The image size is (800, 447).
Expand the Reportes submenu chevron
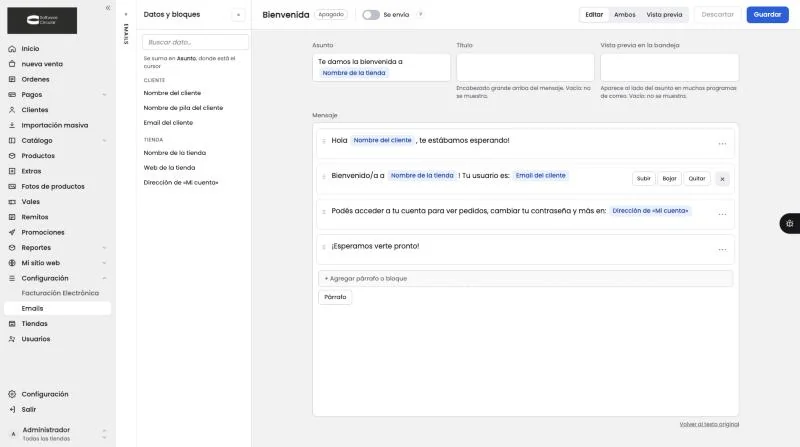[104, 248]
